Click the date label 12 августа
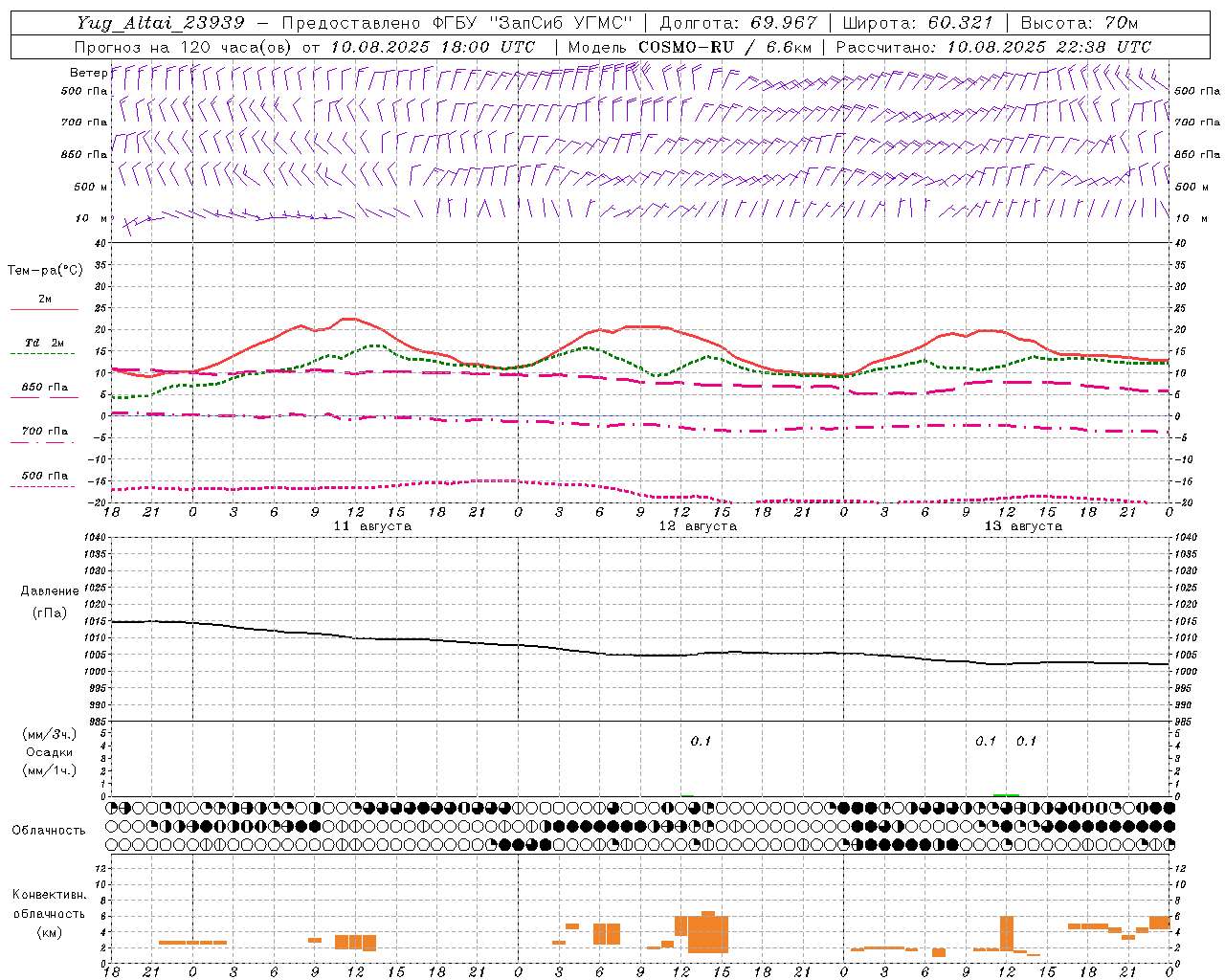 698,526
